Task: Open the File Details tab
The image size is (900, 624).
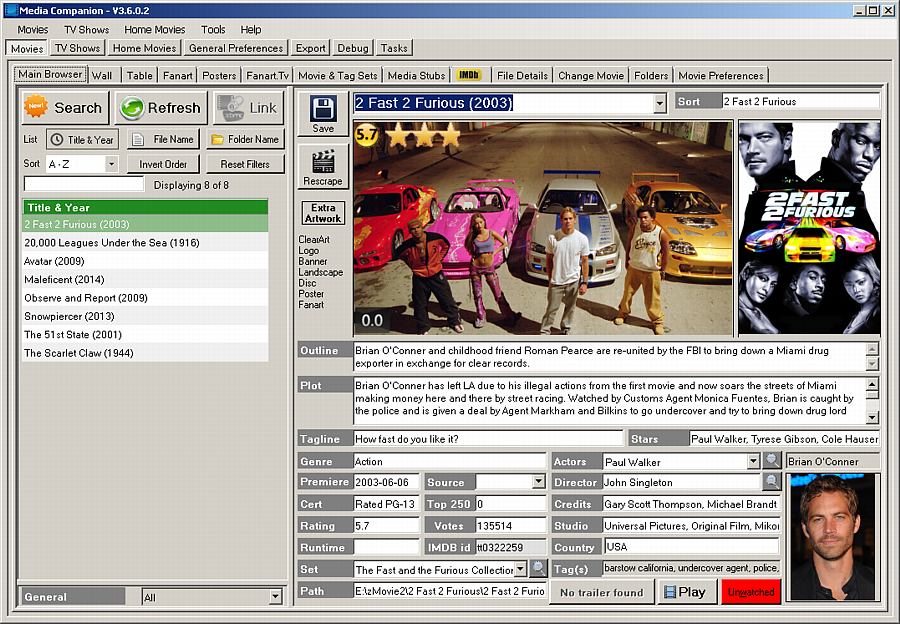Action: tap(522, 75)
